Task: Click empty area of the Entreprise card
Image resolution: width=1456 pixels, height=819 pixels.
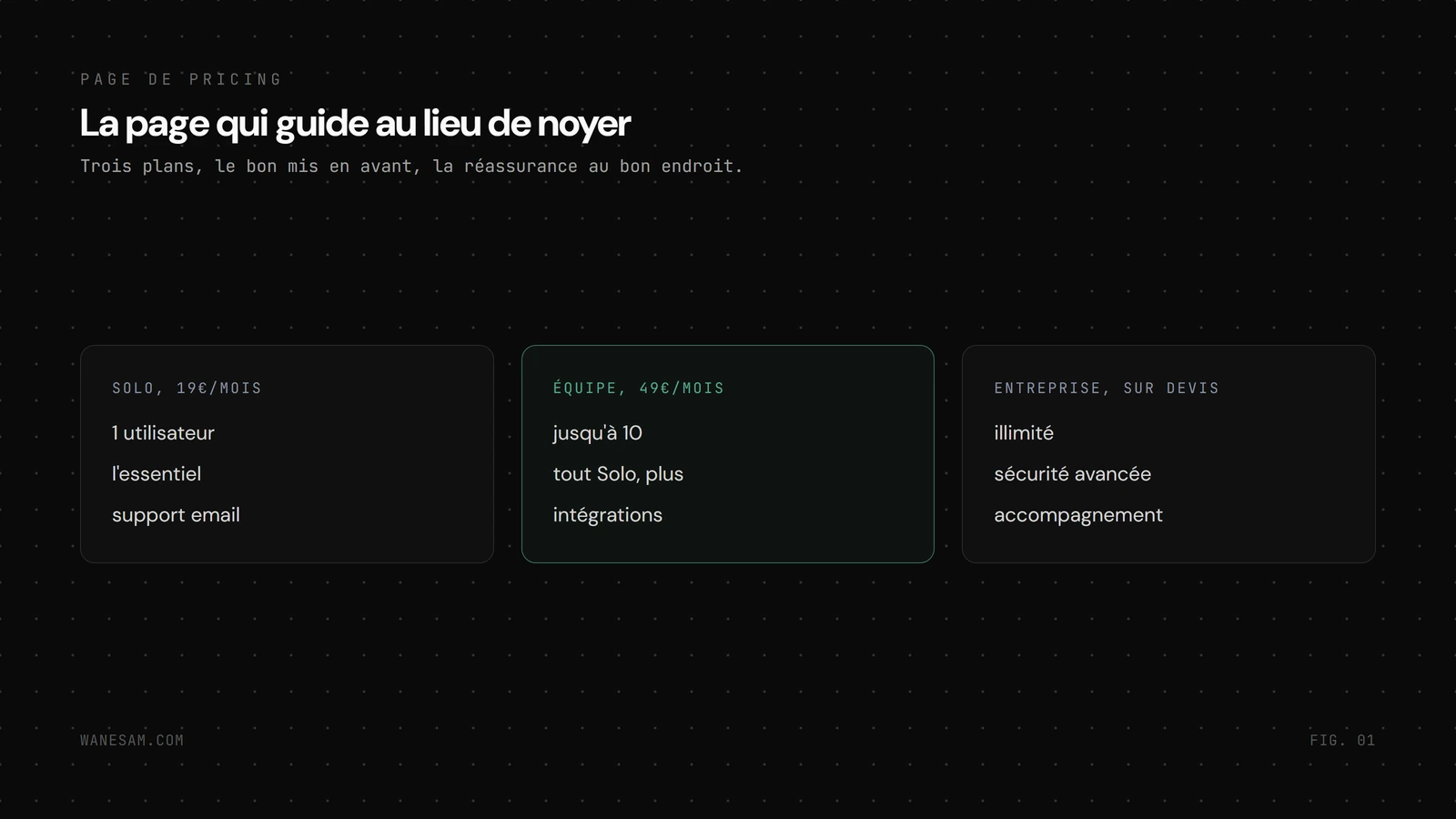Action: click(x=1274, y=473)
